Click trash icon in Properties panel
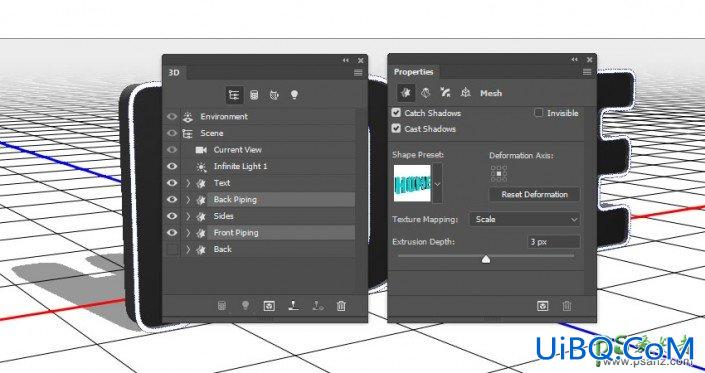This screenshot has height=373, width=705. (x=567, y=306)
